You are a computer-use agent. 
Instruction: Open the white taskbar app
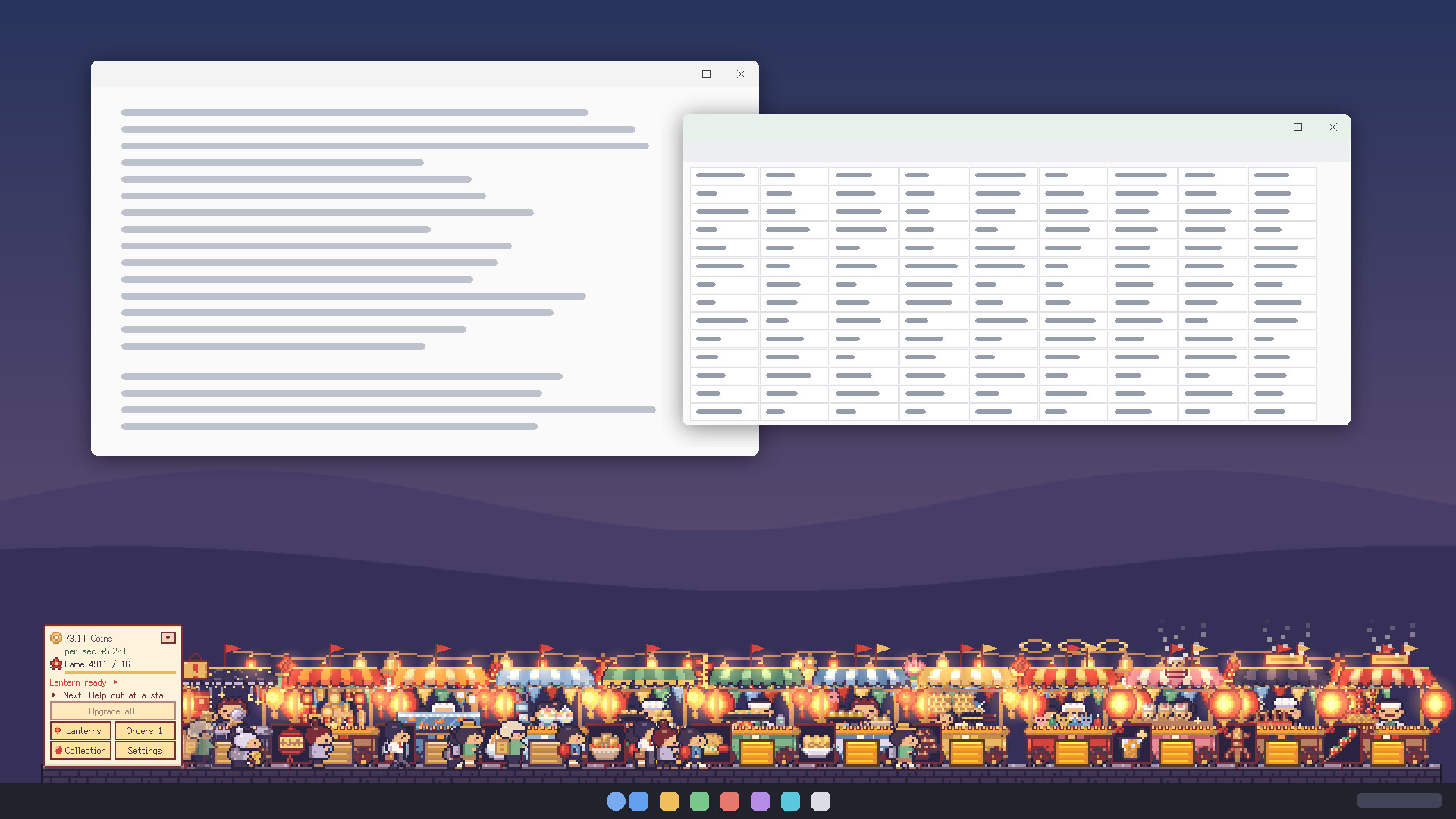pos(821,801)
